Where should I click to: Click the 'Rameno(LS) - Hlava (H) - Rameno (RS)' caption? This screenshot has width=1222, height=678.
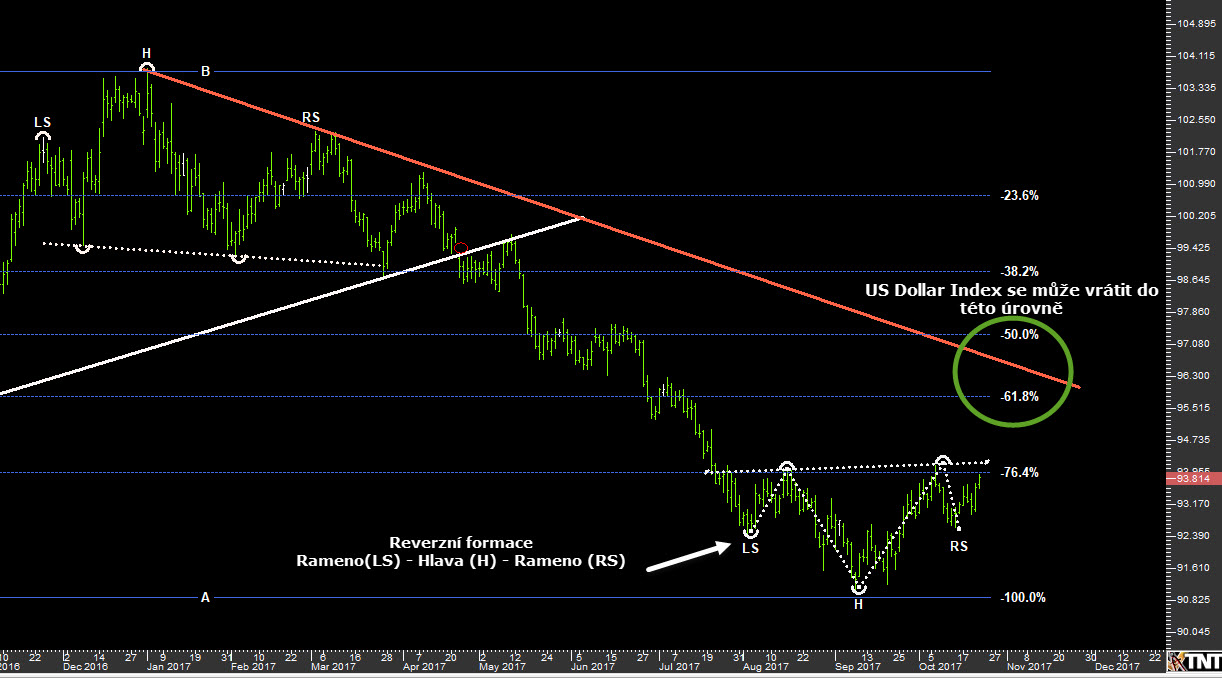click(x=461, y=562)
